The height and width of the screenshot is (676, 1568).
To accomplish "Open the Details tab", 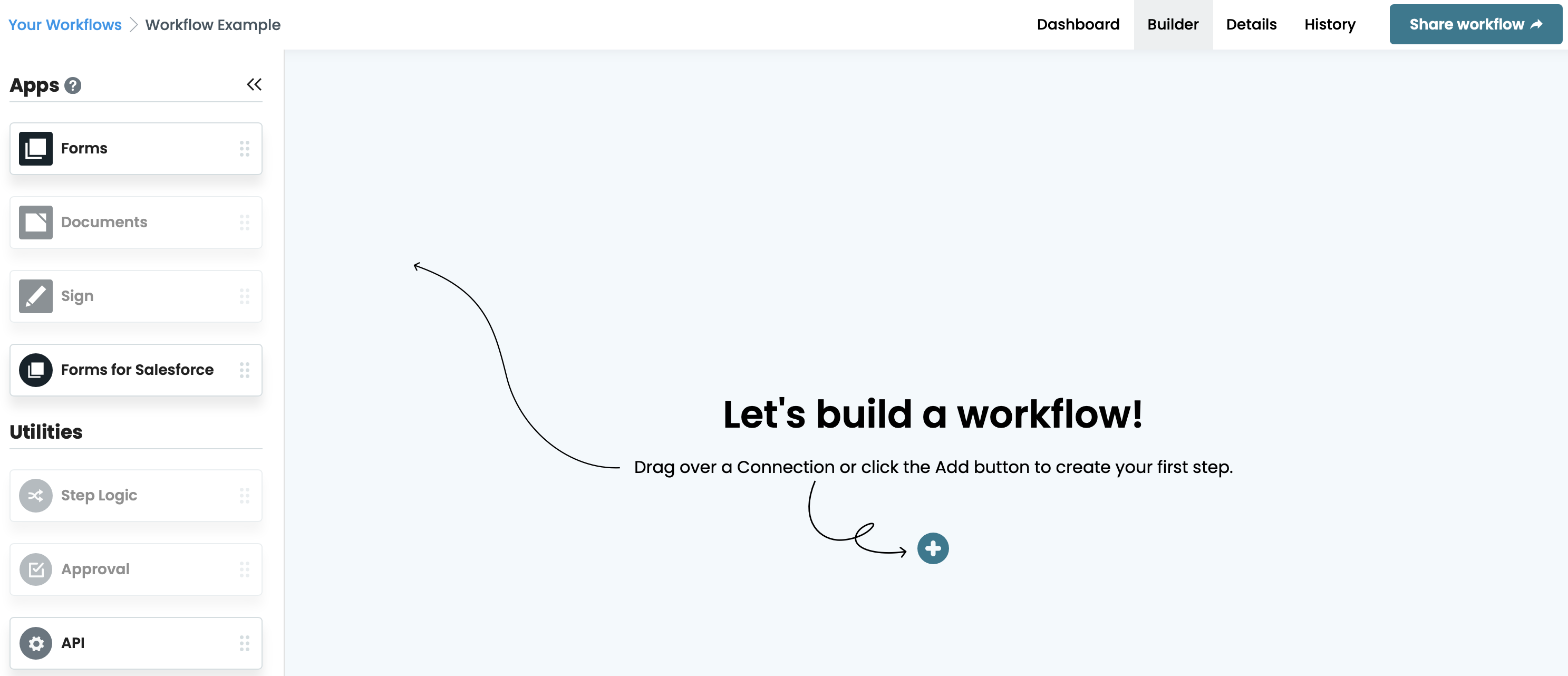I will [1251, 24].
